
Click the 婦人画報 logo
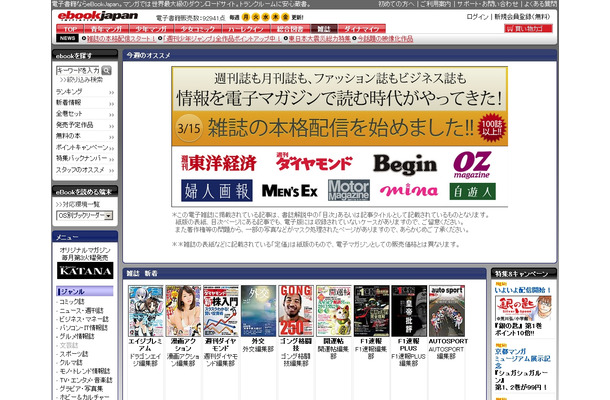tap(217, 190)
